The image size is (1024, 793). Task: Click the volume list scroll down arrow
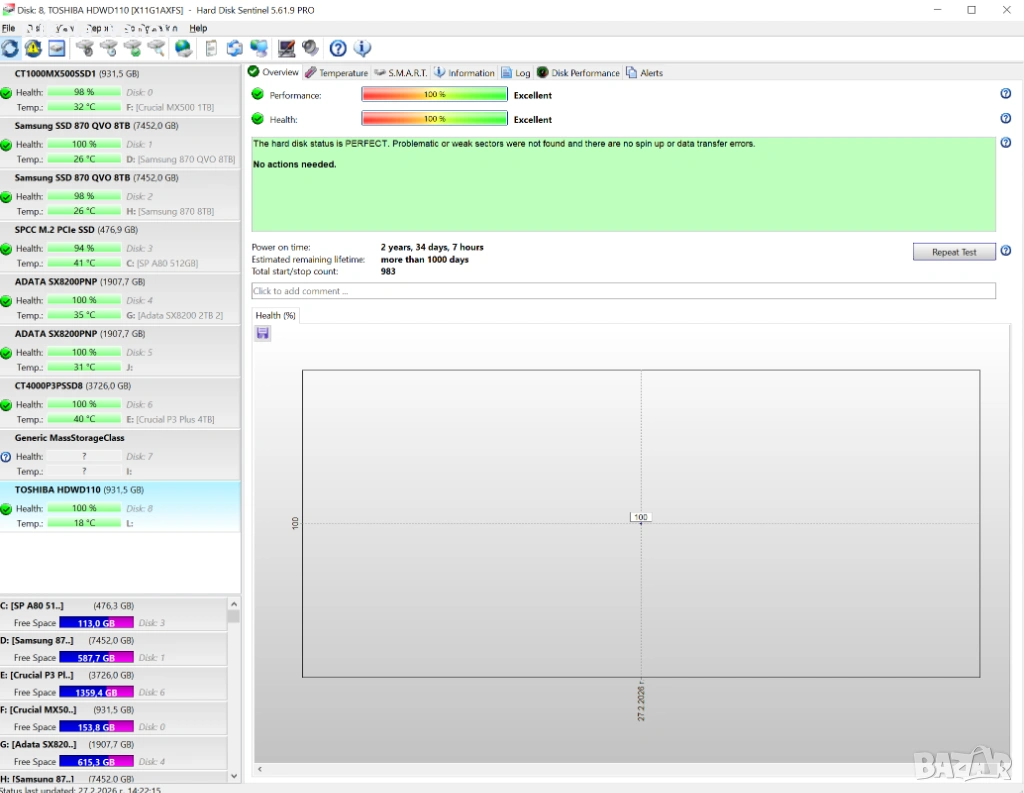tap(234, 775)
